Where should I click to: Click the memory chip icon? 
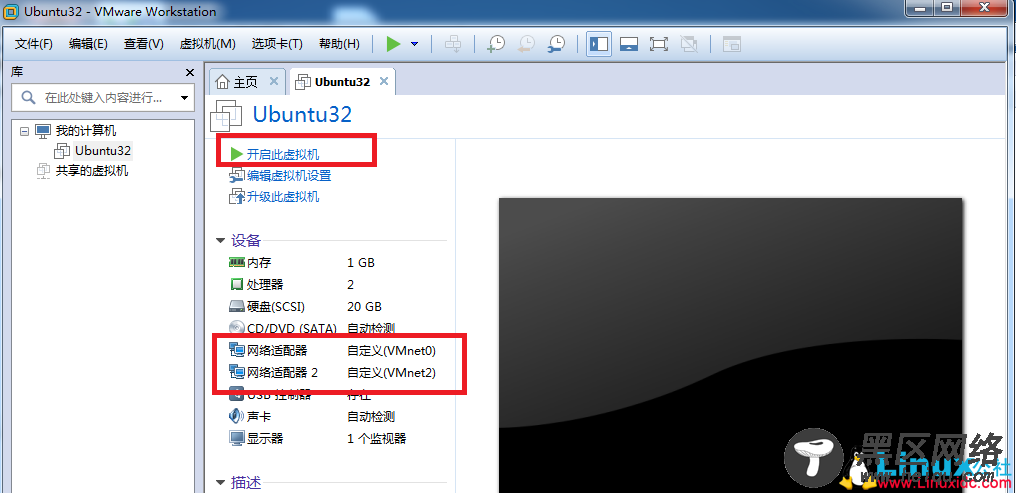[237, 262]
